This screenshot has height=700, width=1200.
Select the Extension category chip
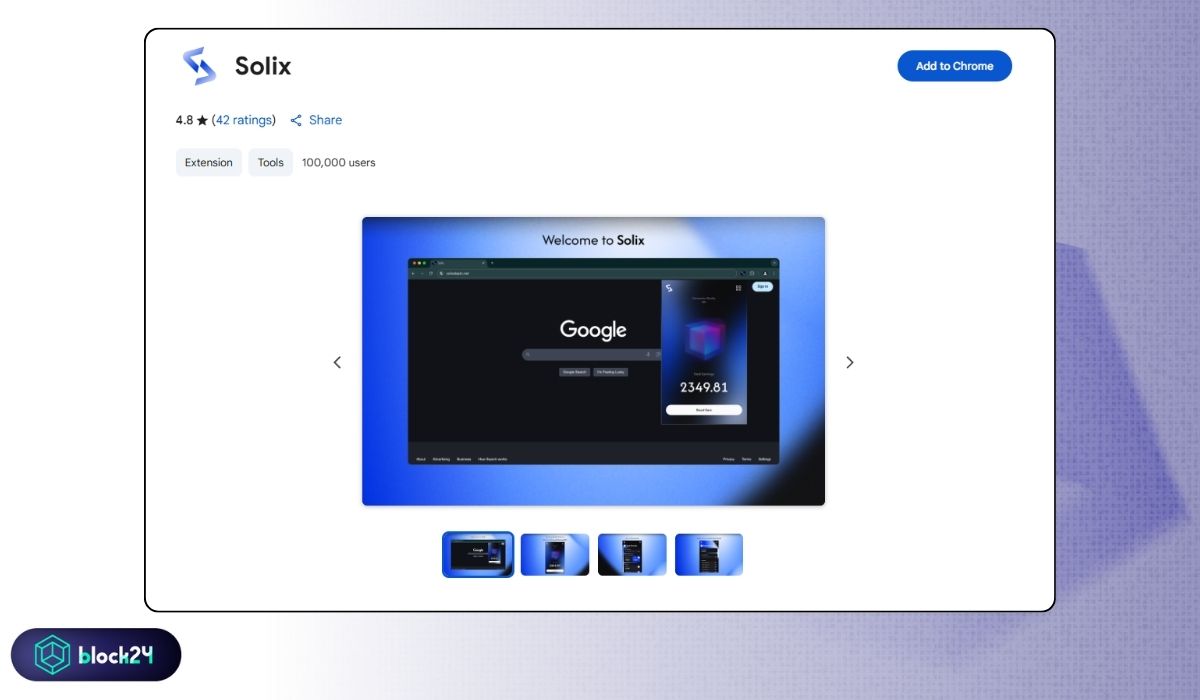(209, 162)
